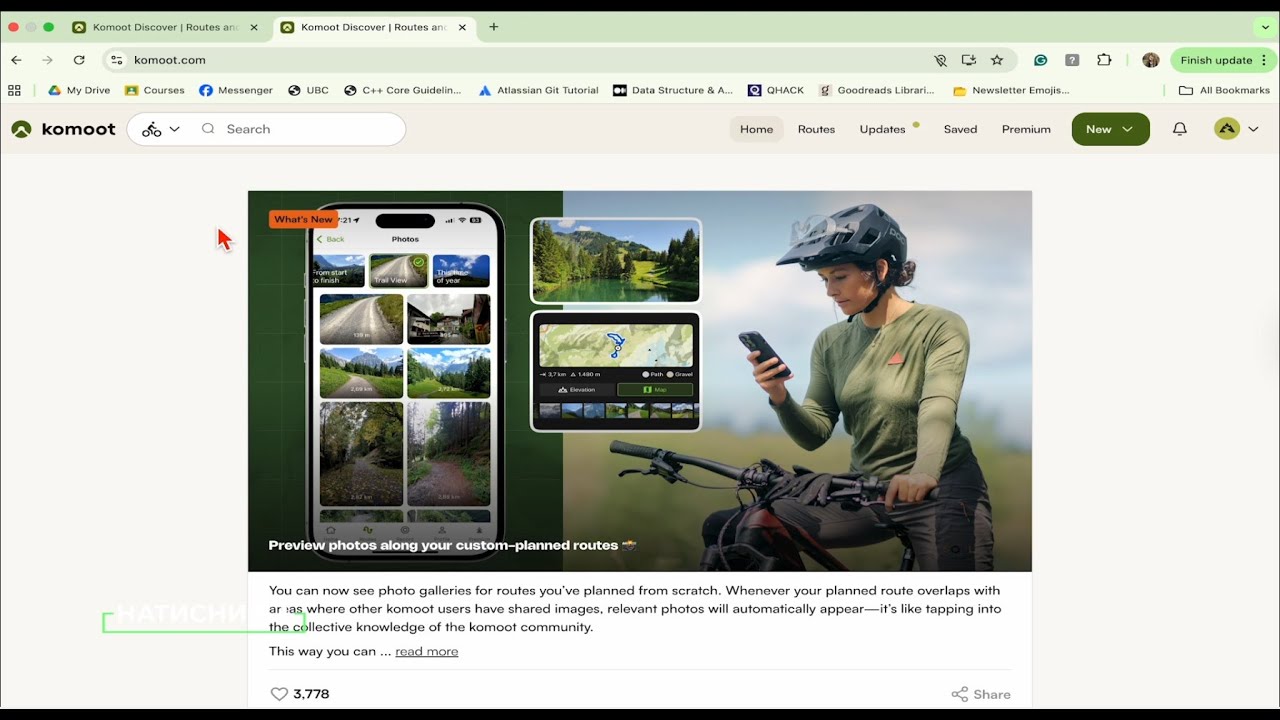Open the Updates tab
This screenshot has width=1280, height=720.
(883, 129)
